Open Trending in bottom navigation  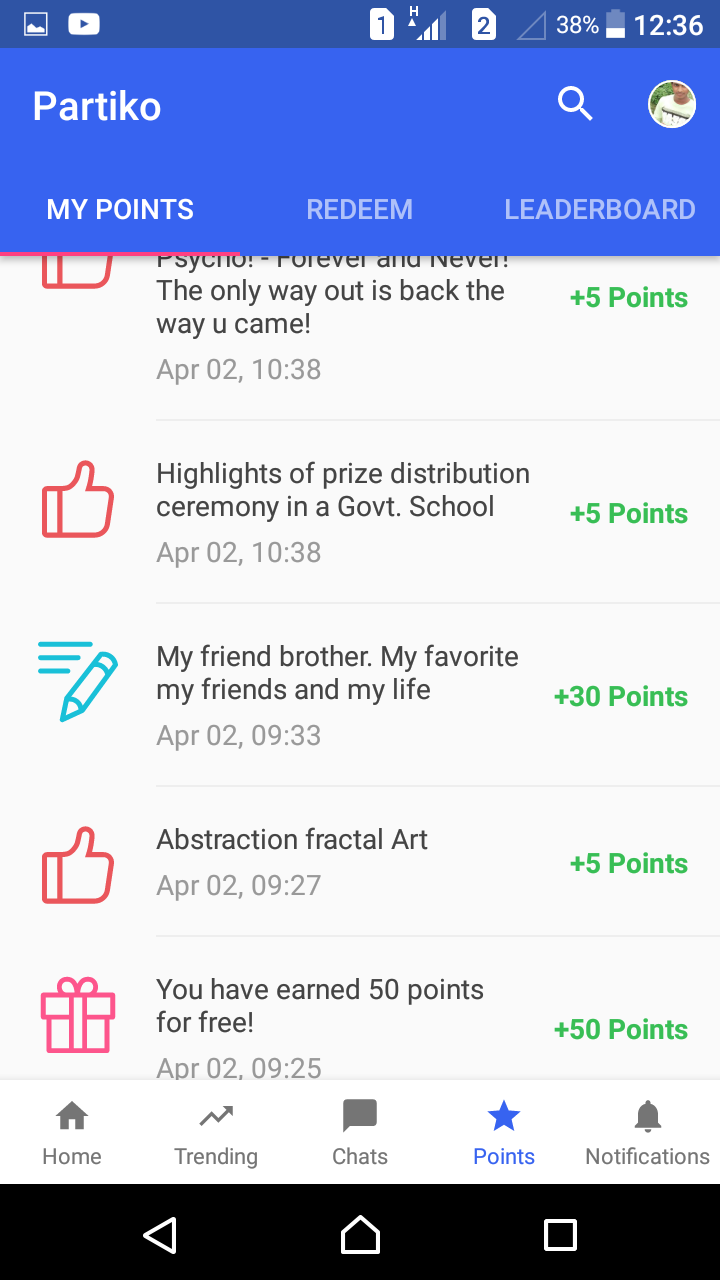(216, 1133)
